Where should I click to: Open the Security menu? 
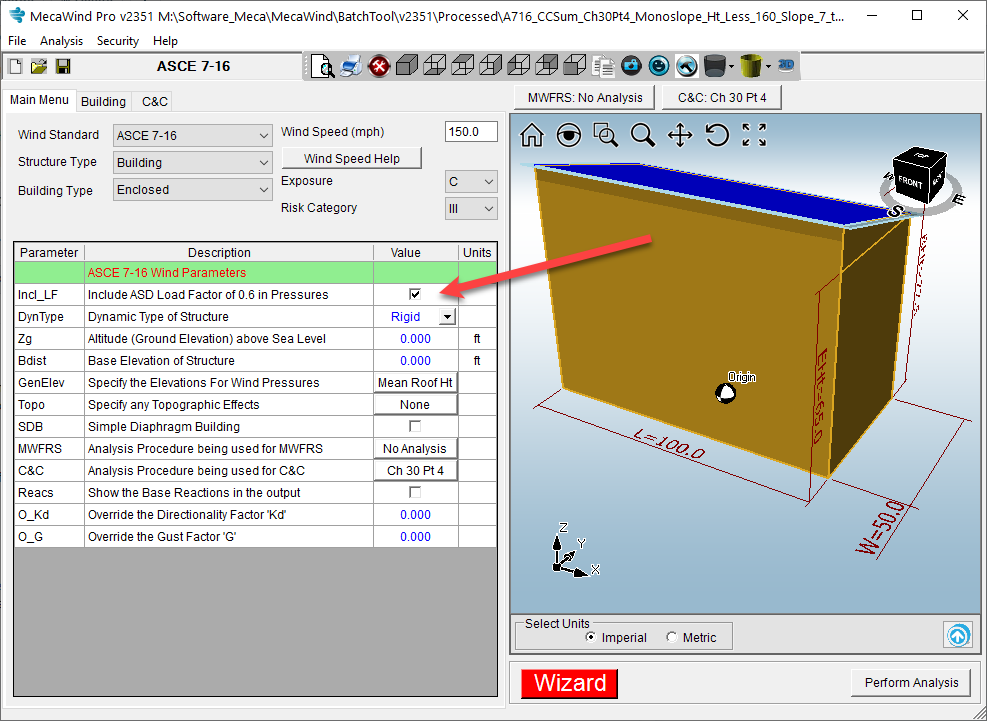(118, 41)
